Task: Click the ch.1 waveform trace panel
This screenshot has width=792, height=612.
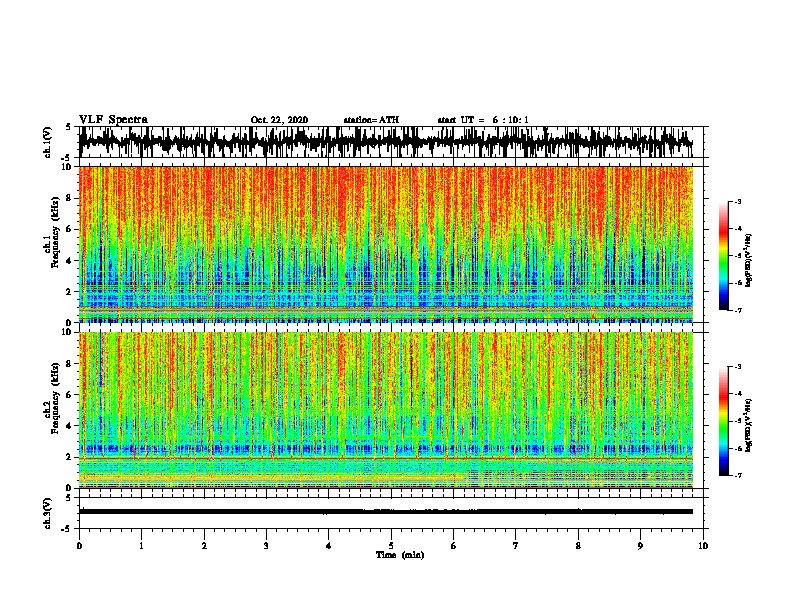Action: (x=391, y=142)
